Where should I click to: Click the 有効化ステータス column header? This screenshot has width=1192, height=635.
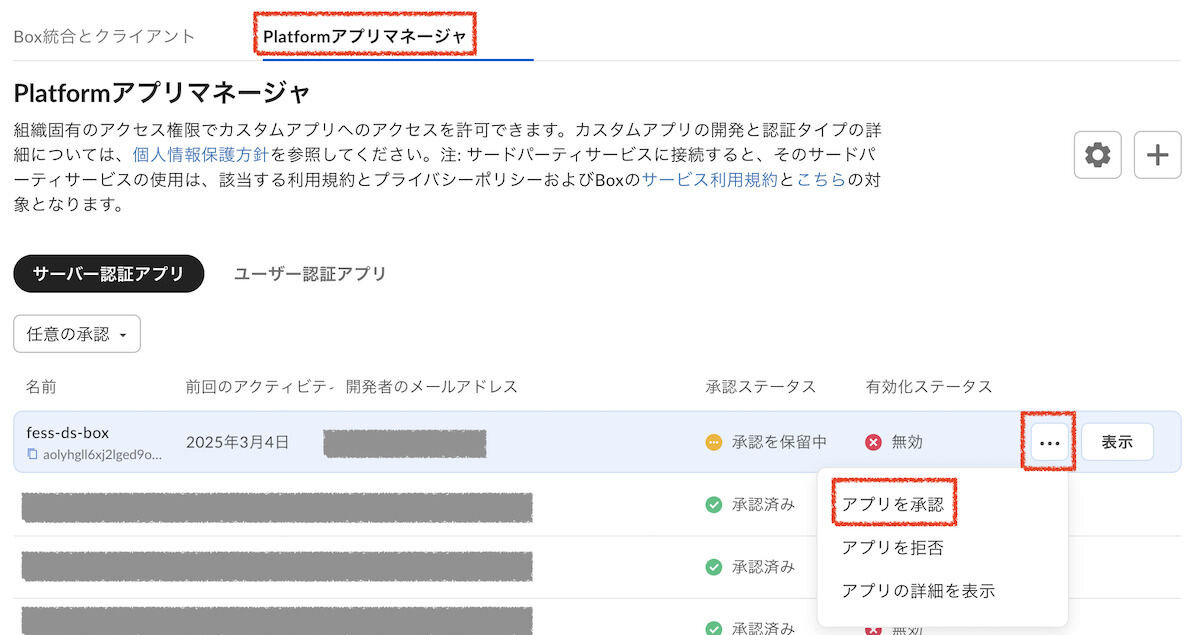[929, 387]
